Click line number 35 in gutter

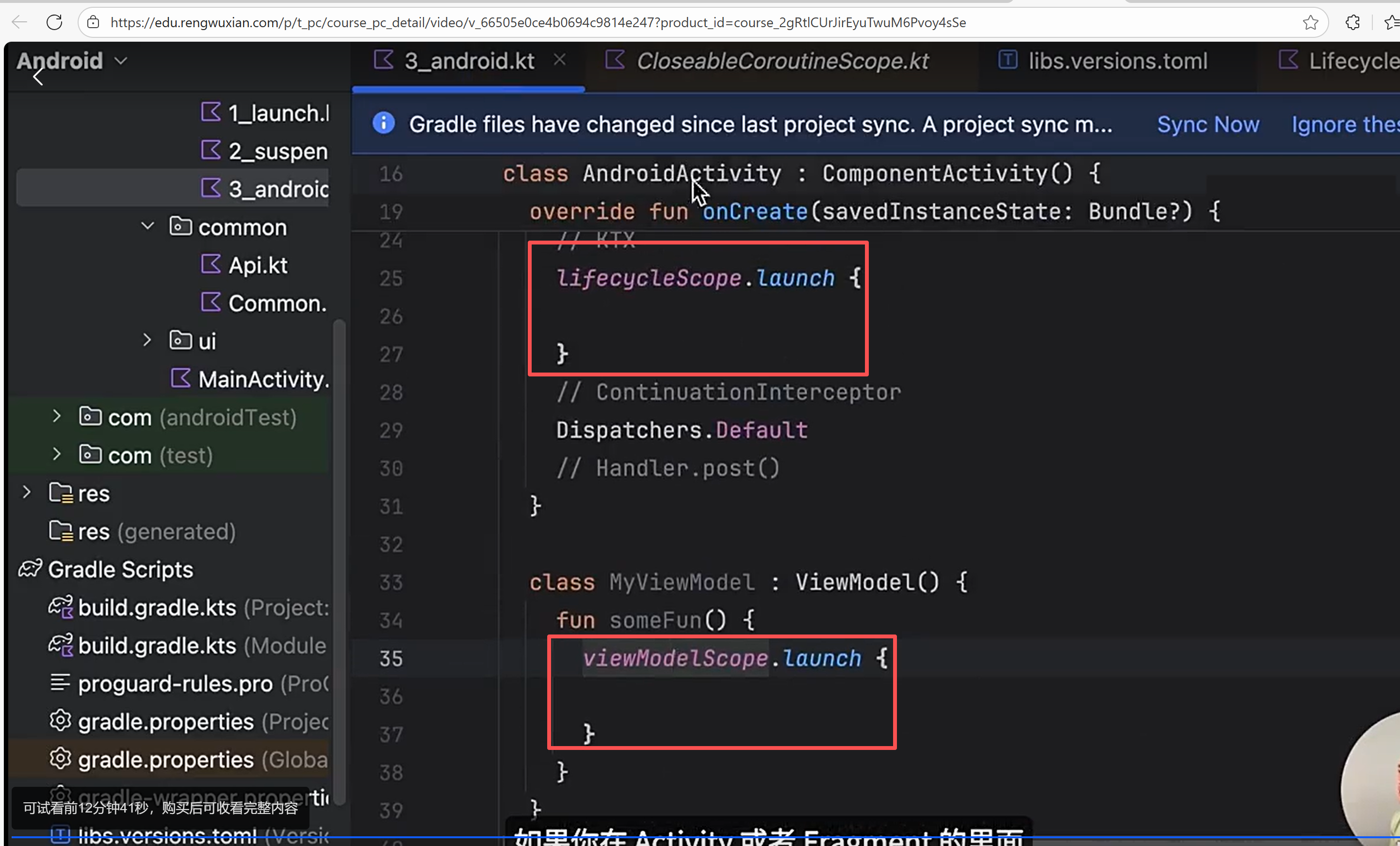[391, 658]
